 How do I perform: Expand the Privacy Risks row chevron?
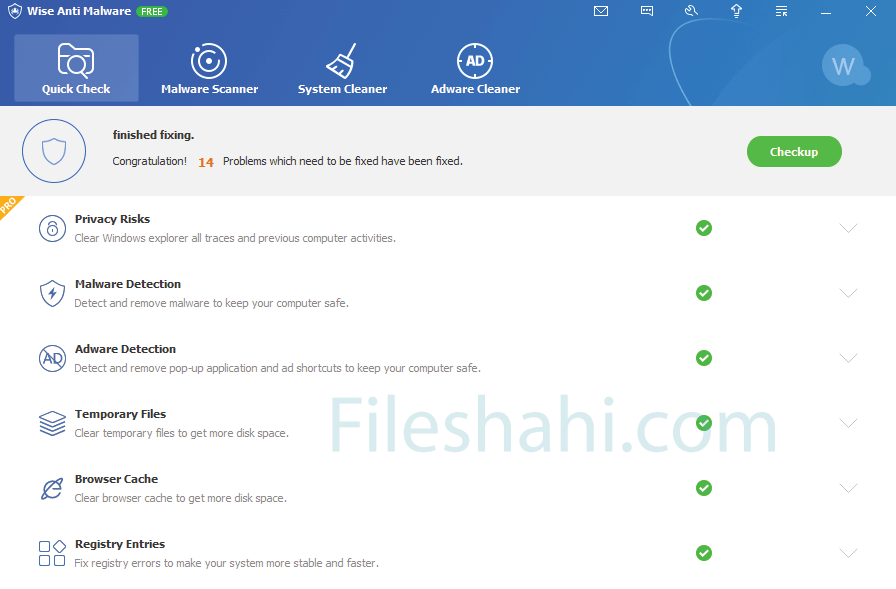tap(848, 228)
